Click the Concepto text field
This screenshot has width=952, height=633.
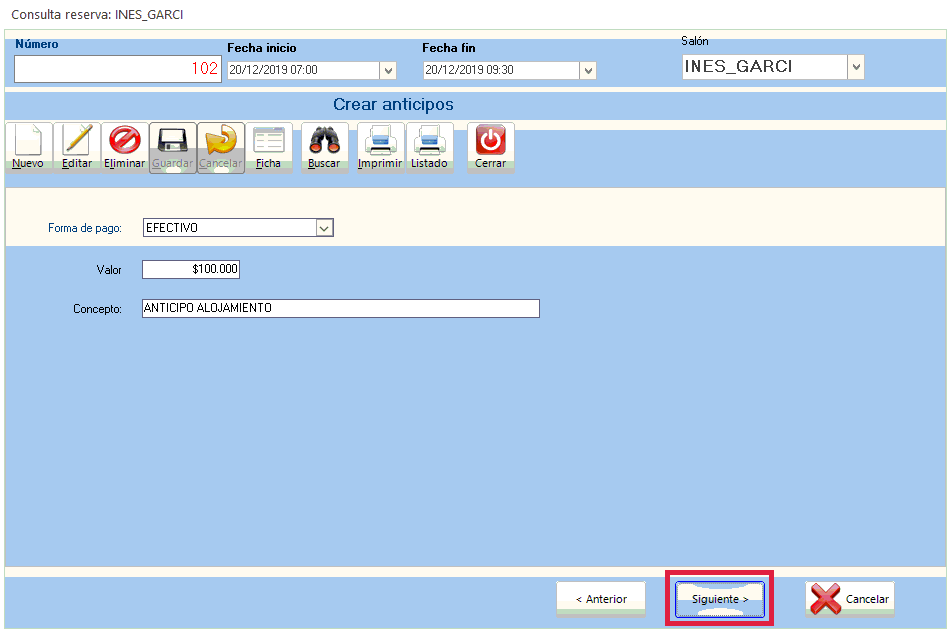point(340,308)
